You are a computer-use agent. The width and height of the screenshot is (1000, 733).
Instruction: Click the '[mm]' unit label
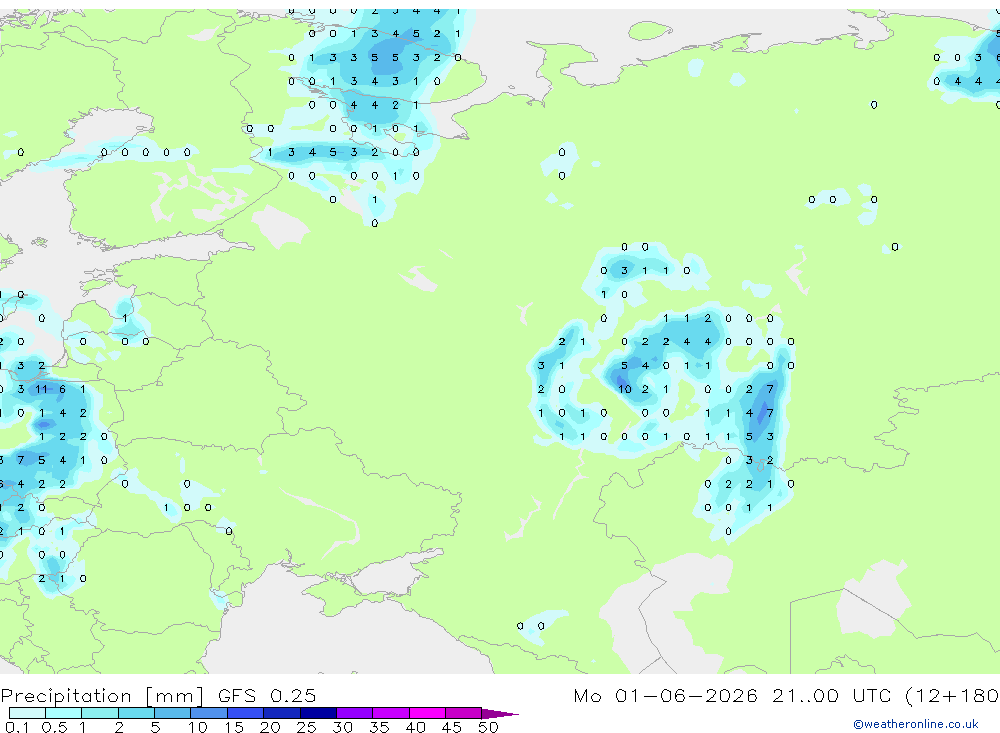tap(174, 696)
